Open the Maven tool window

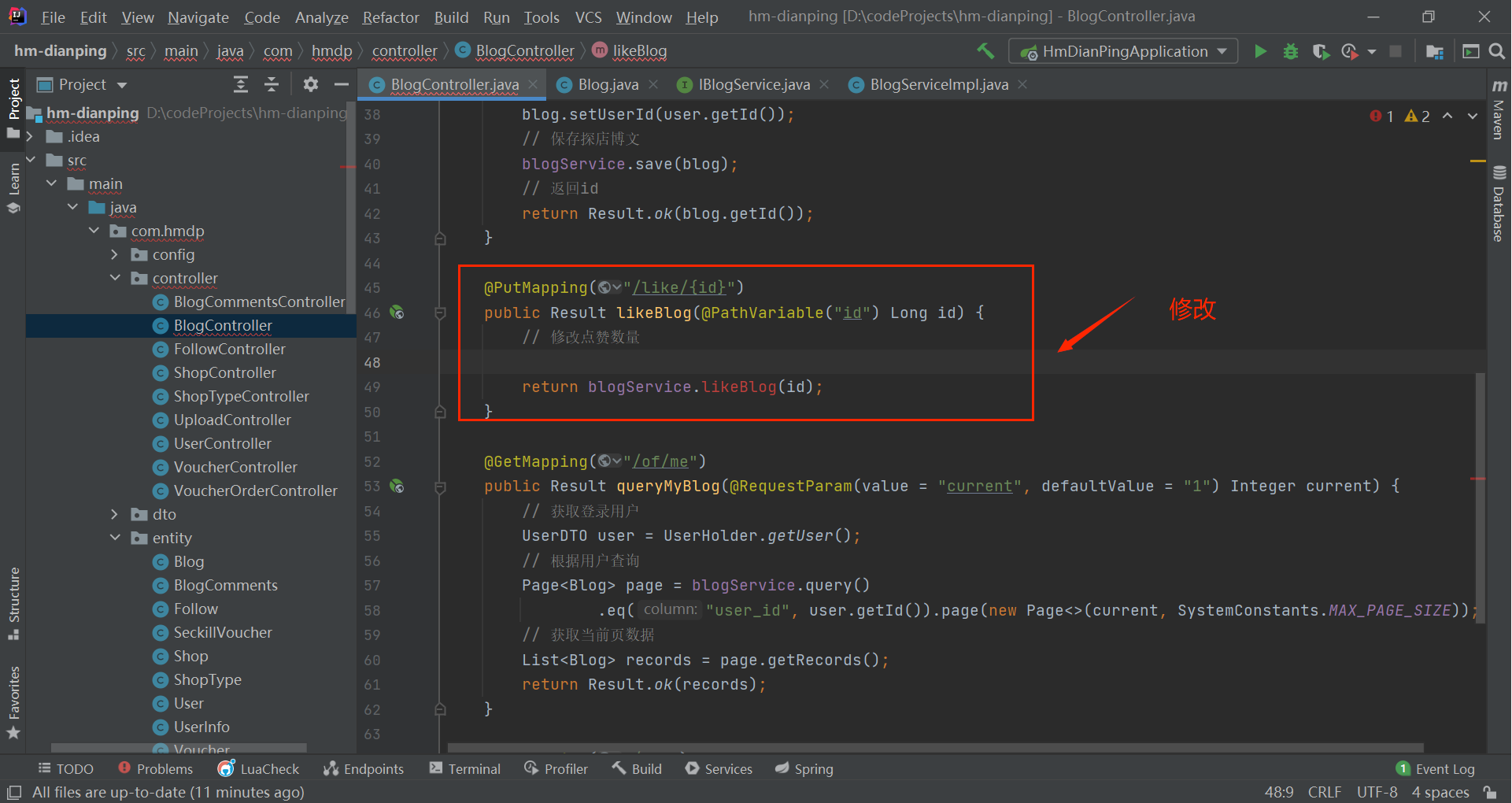pyautogui.click(x=1499, y=110)
